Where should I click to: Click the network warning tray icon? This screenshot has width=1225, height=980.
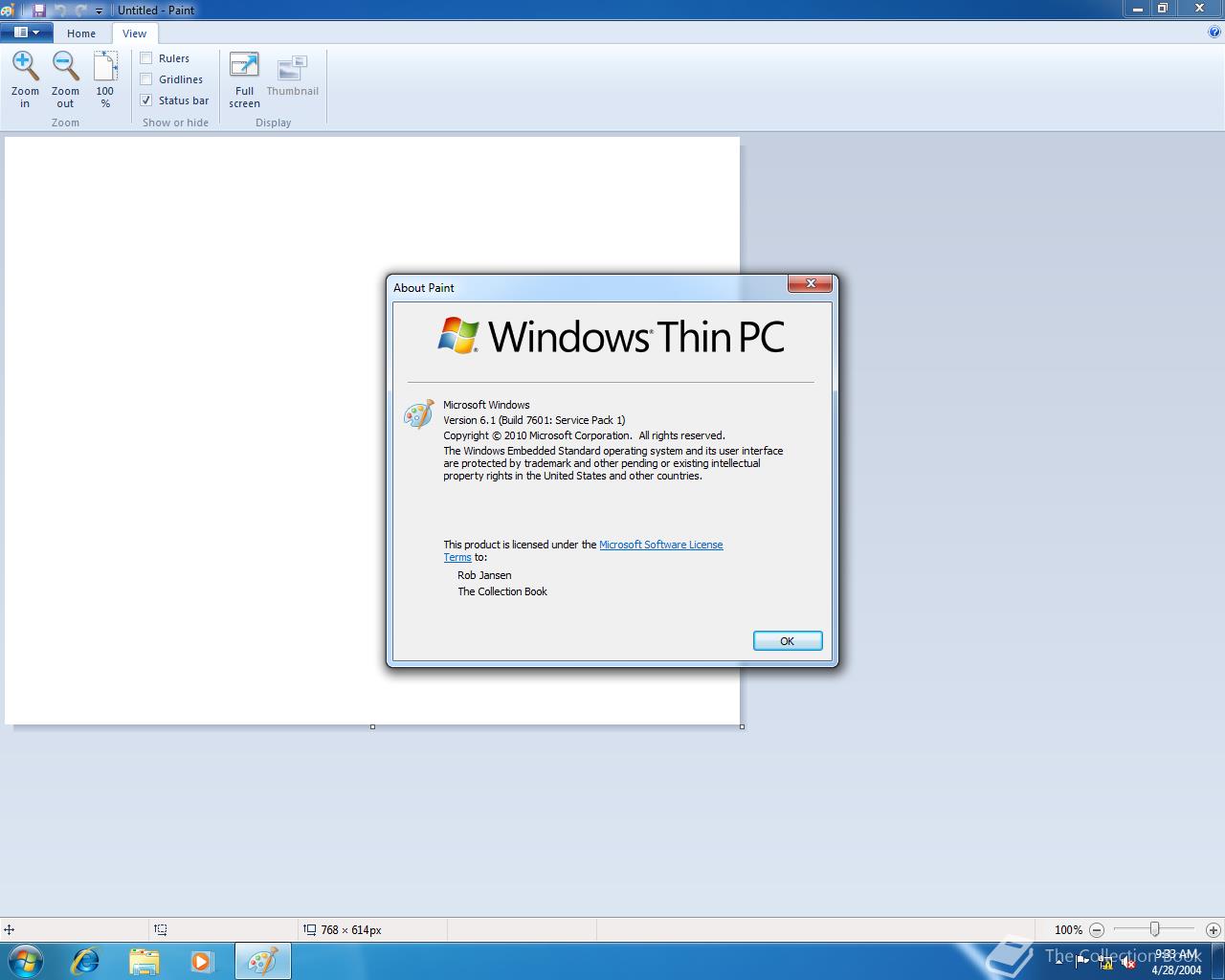coord(1105,962)
